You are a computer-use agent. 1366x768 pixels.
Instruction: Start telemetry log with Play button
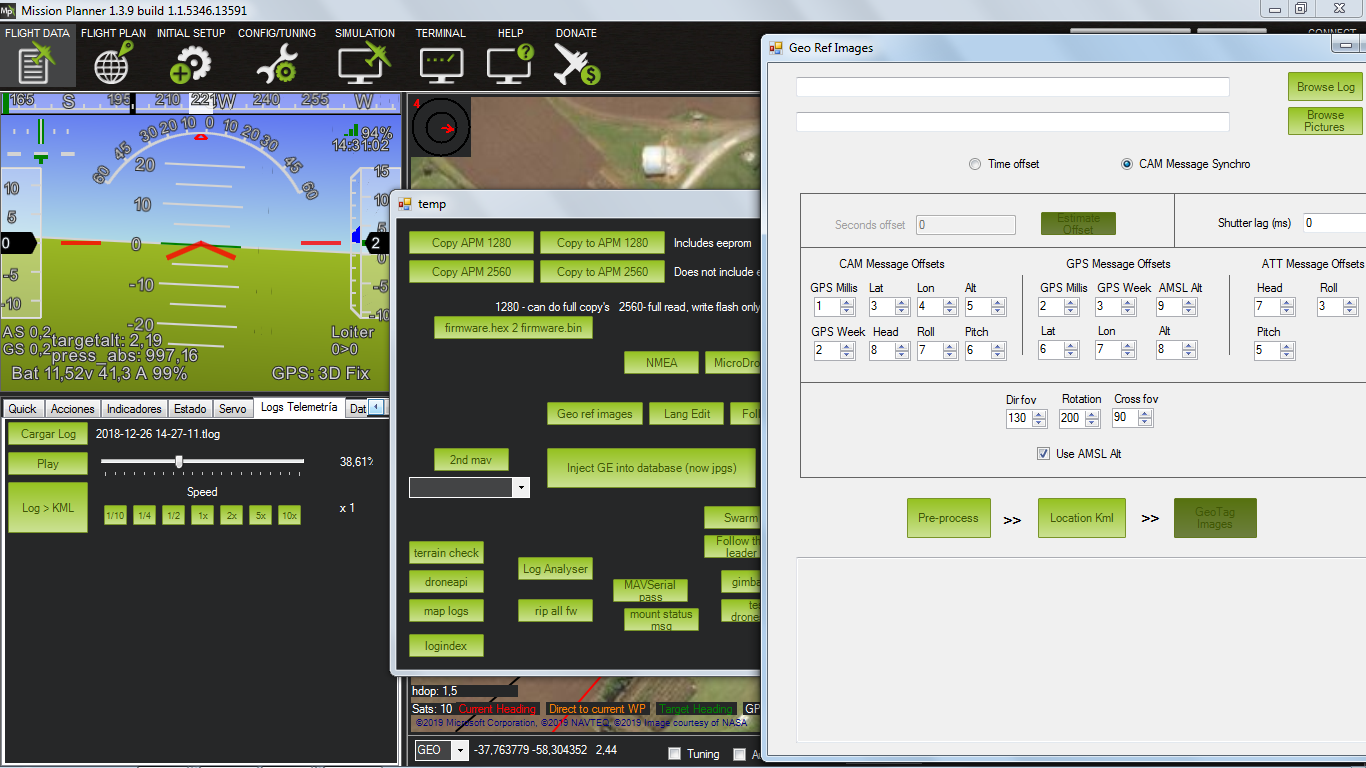coord(48,464)
